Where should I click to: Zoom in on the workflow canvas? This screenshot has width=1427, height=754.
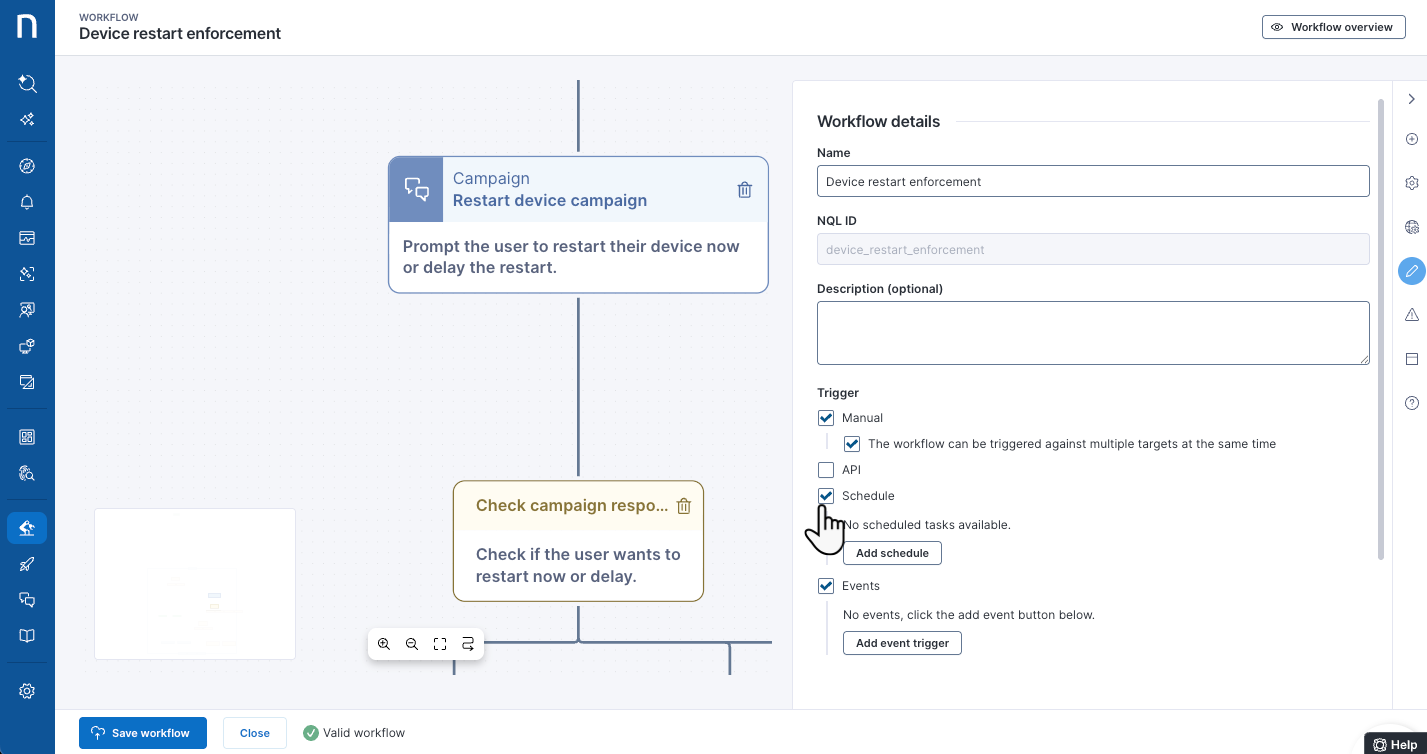pyautogui.click(x=384, y=645)
